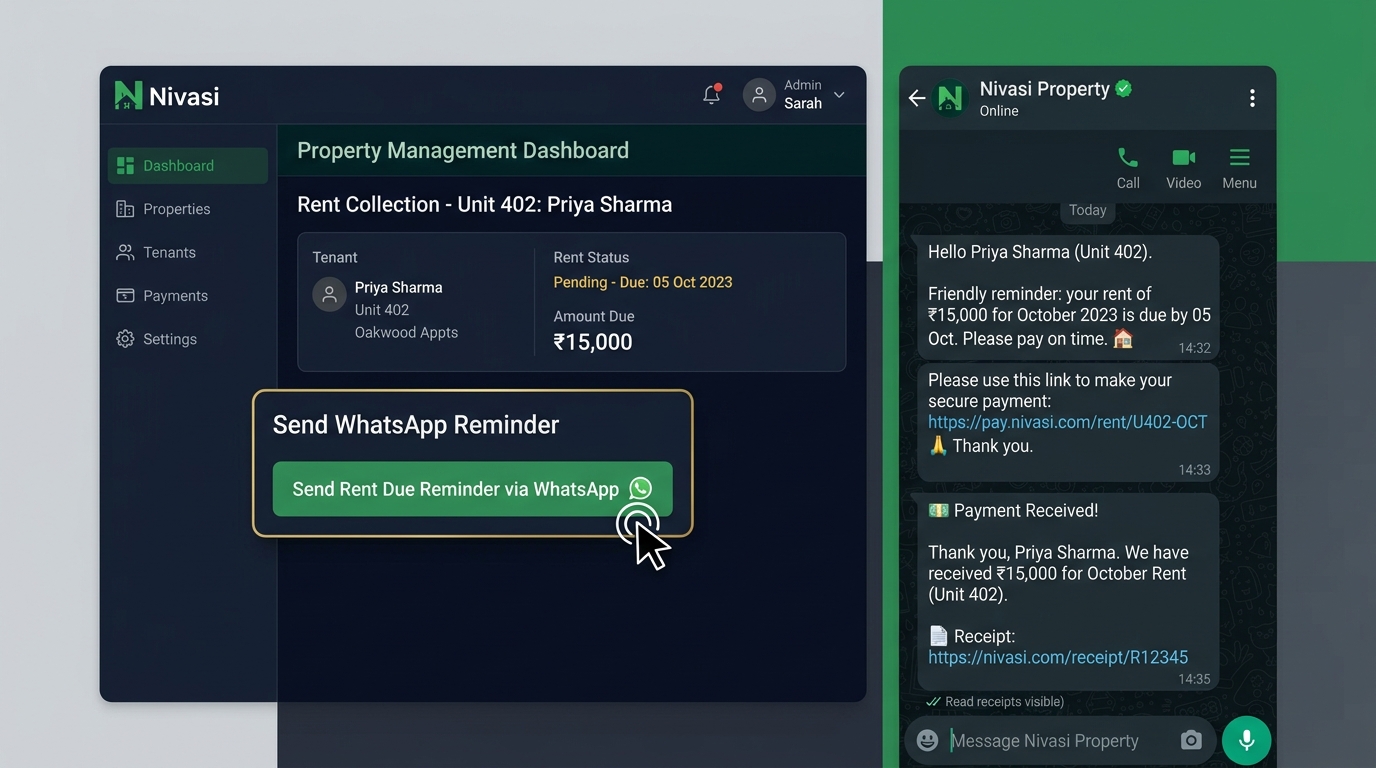
Task: Open Payments from the sidebar
Action: pos(162,296)
